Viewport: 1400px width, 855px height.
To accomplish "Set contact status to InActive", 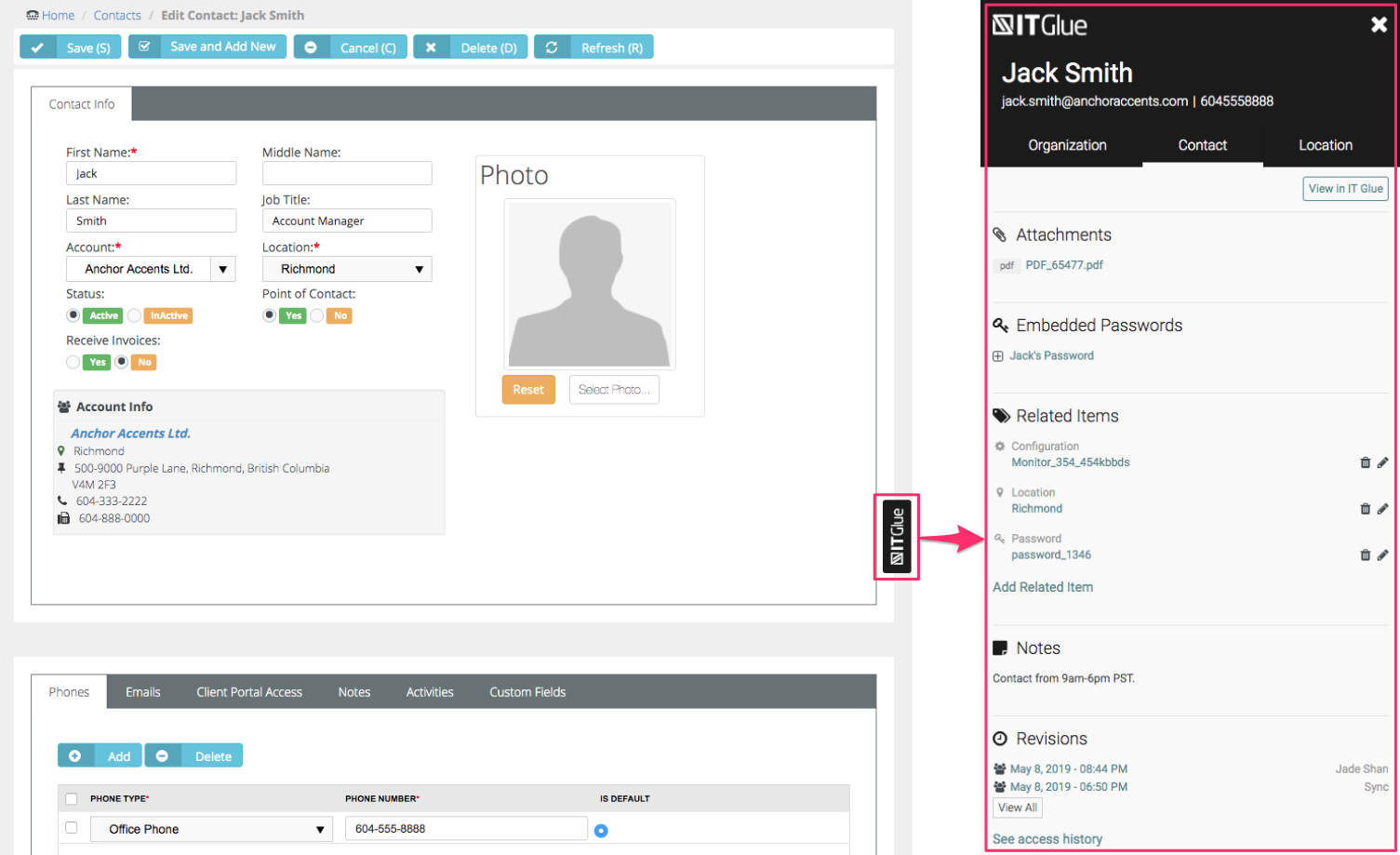I will tap(135, 315).
